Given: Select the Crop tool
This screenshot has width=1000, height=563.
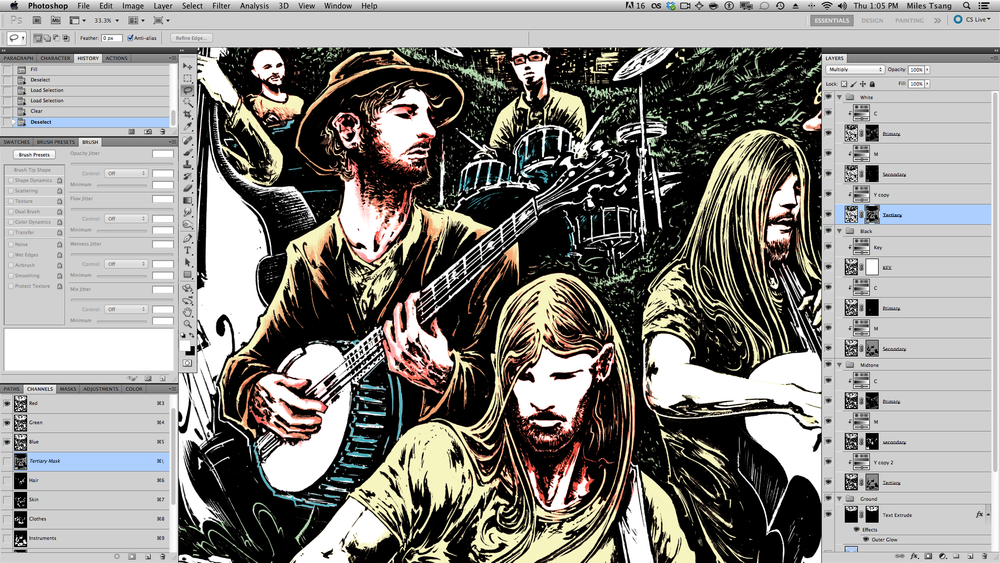Looking at the screenshot, I should [x=188, y=115].
